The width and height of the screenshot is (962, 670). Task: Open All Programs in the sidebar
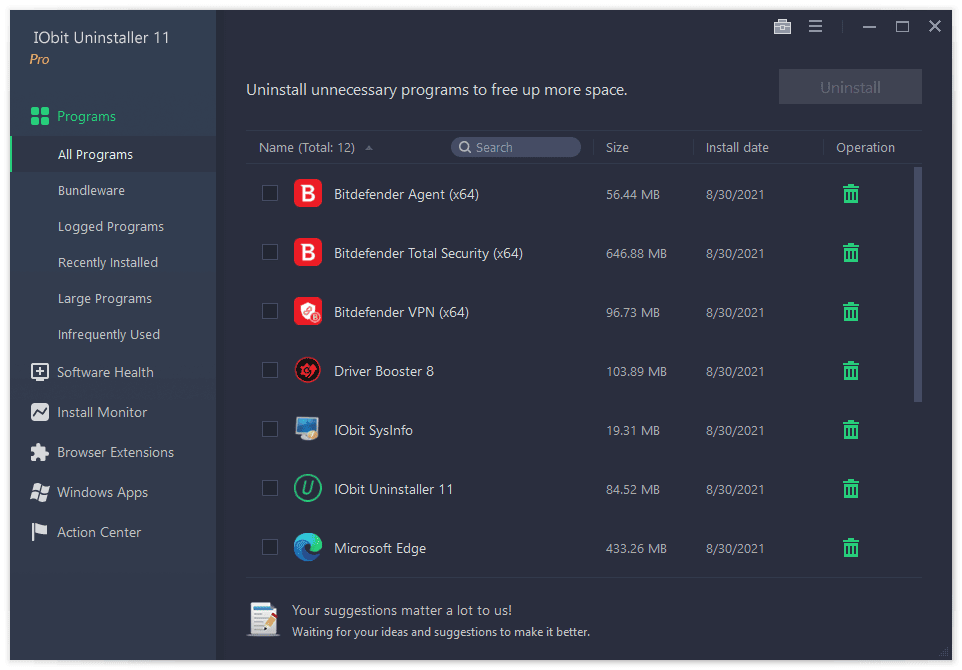[x=114, y=155]
